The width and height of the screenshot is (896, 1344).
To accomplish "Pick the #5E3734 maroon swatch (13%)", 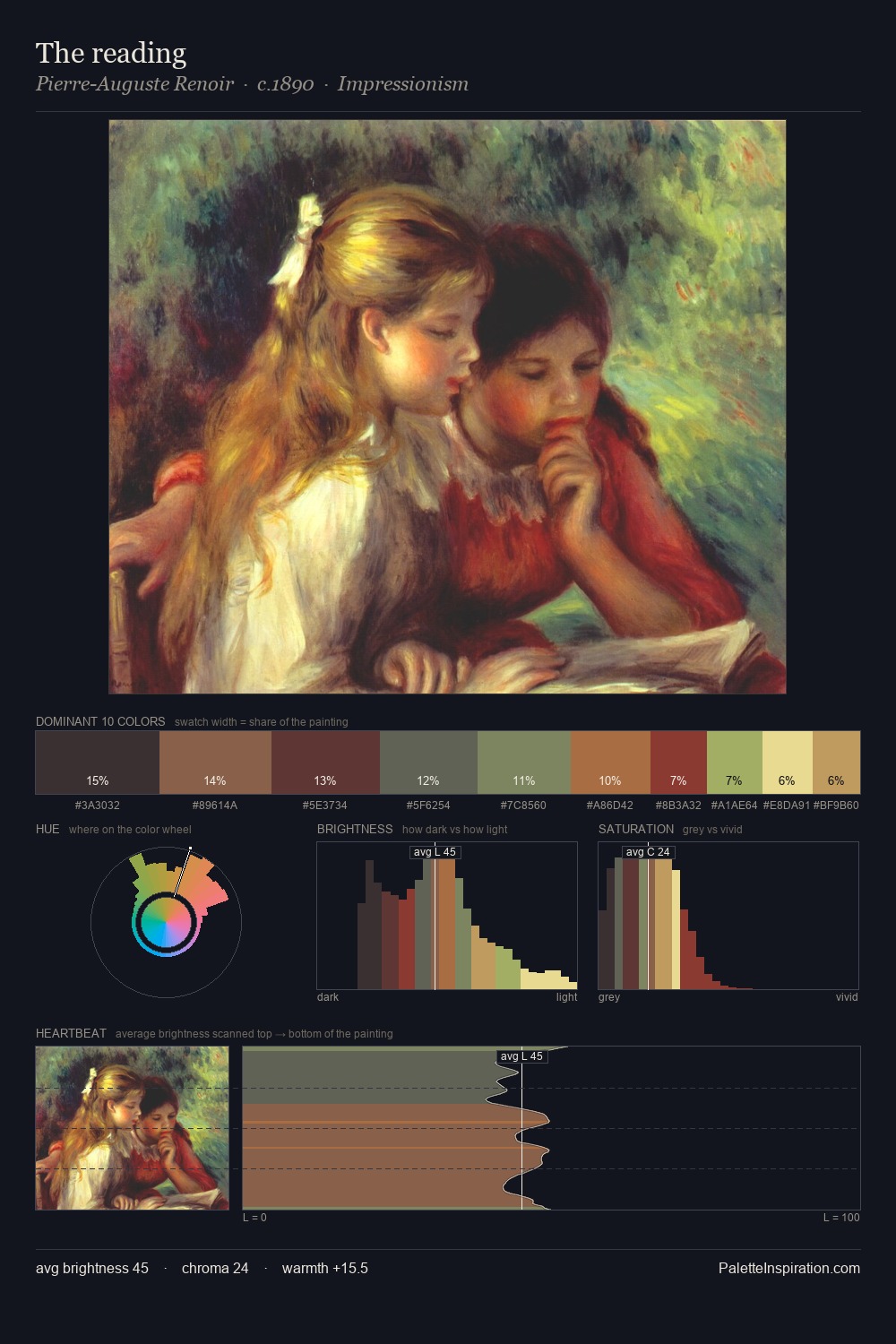I will click(325, 762).
